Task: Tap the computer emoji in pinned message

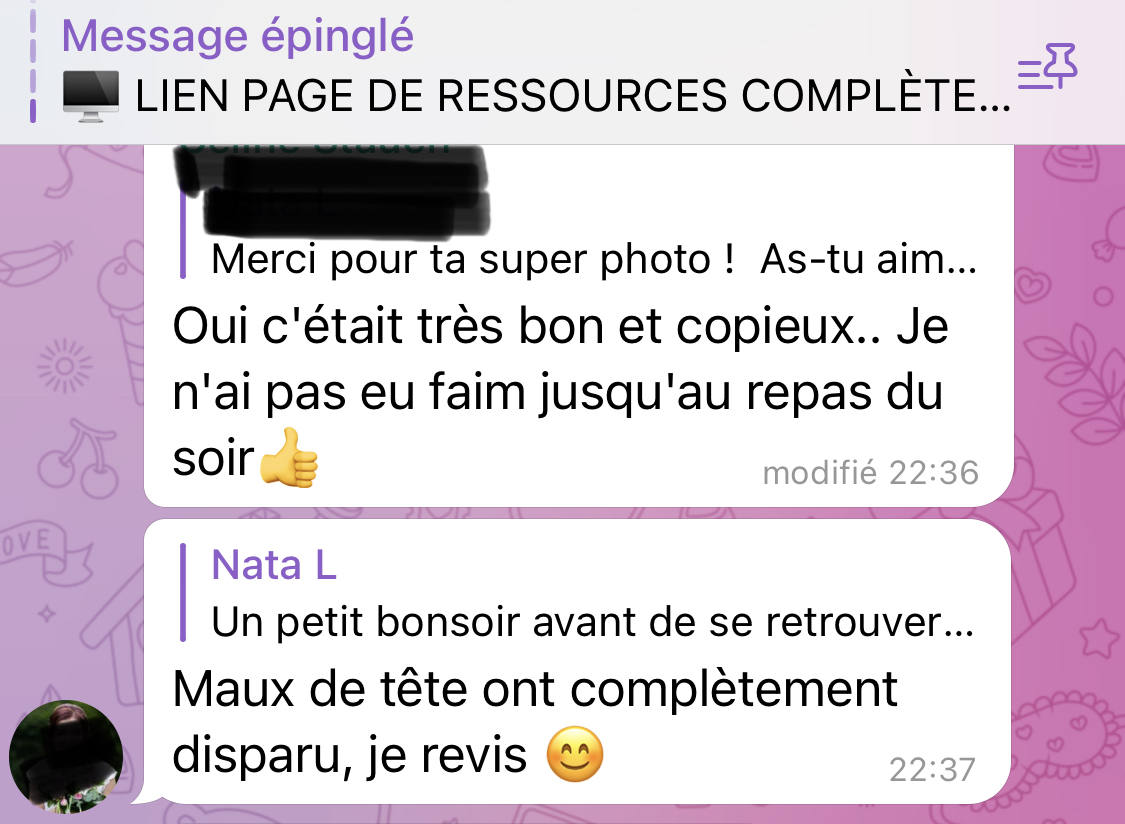Action: pyautogui.click(x=90, y=95)
